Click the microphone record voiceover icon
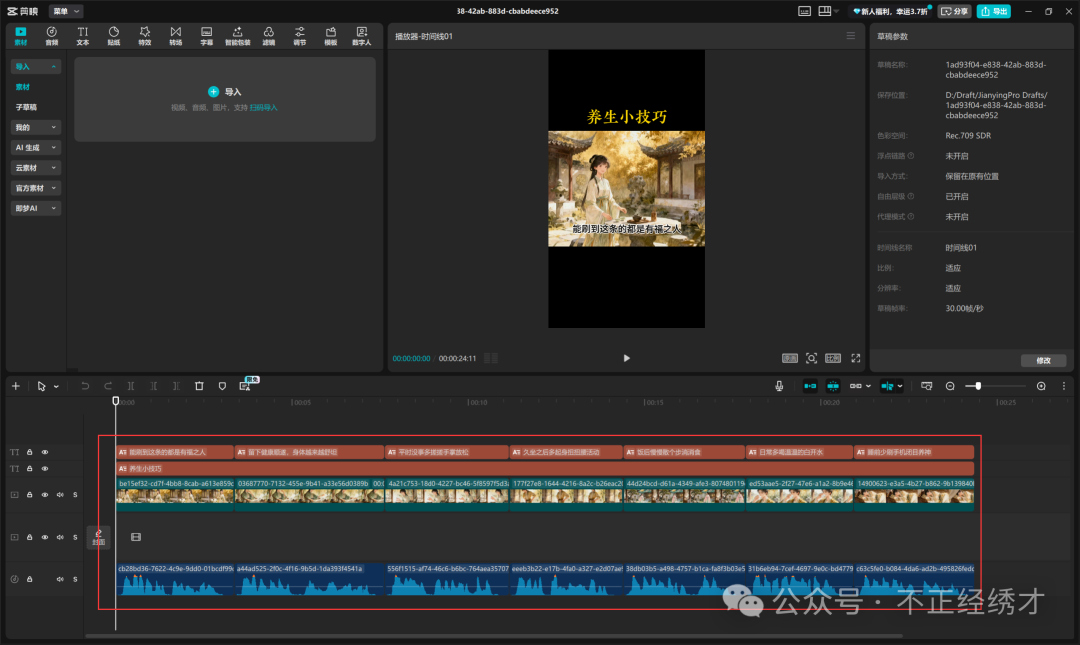This screenshot has width=1080, height=645. click(779, 386)
